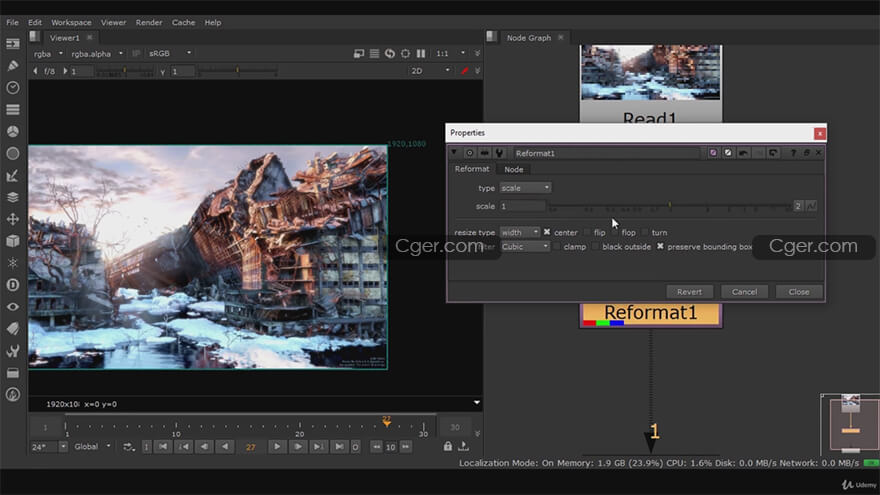Open the MetaData nodes tag icon
Screen dimensions: 880x495
click(x=12, y=329)
